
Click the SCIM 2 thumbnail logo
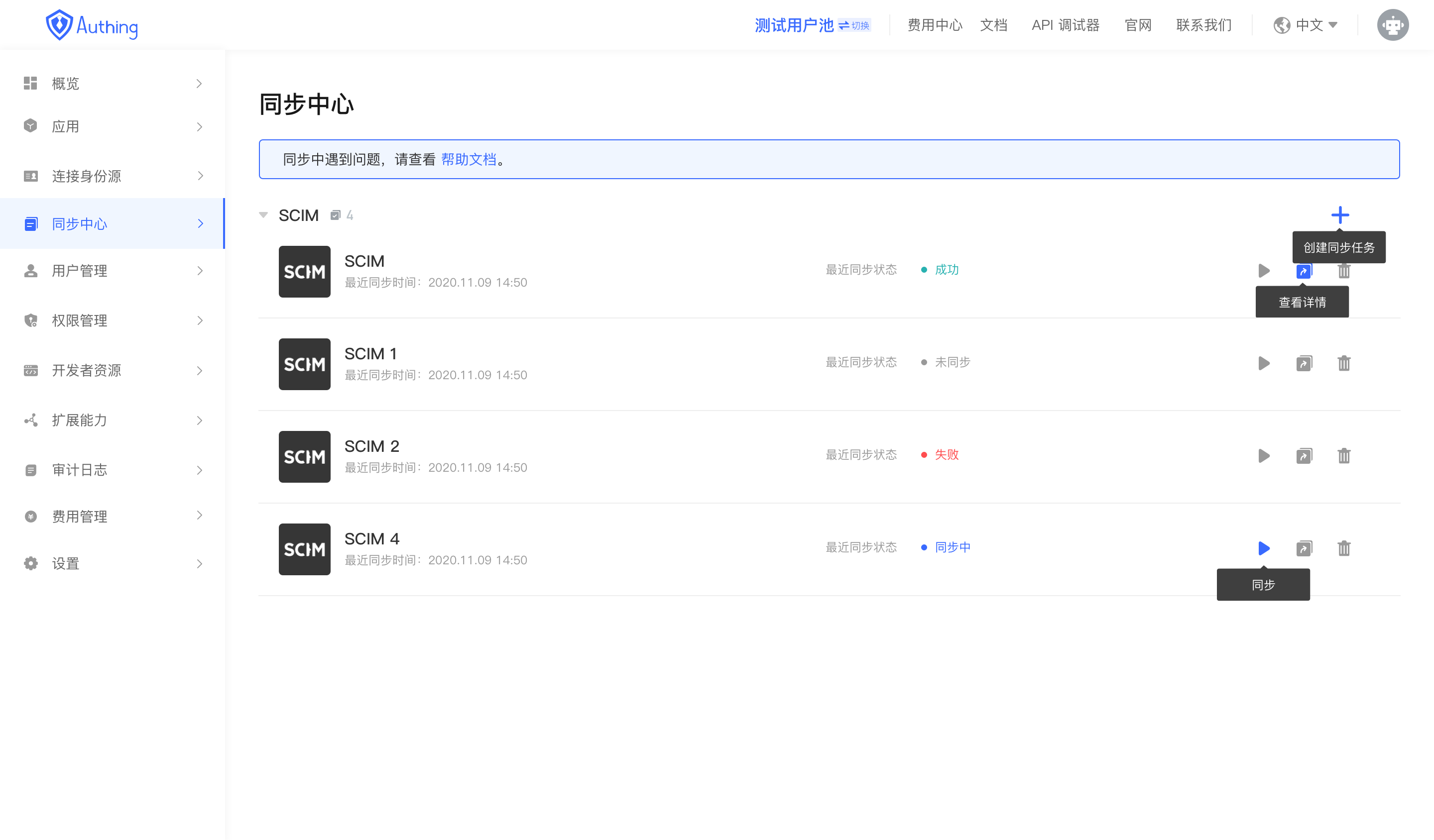coord(304,456)
